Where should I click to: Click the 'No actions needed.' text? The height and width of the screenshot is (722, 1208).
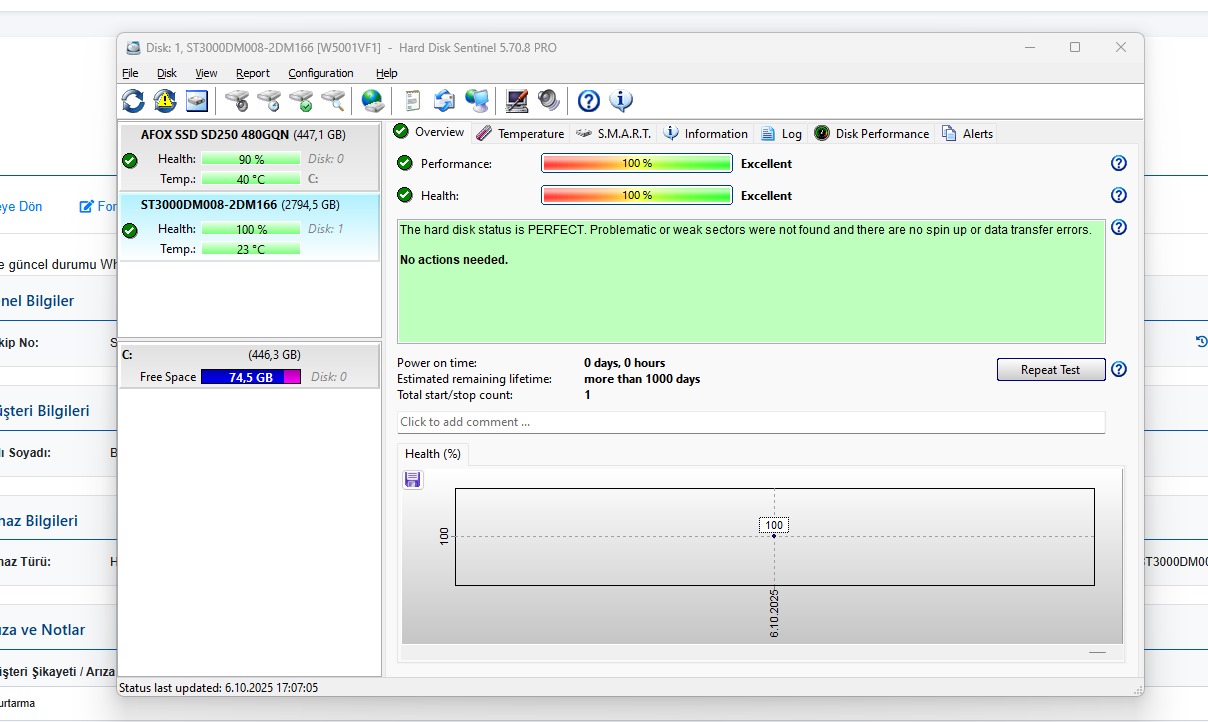click(x=454, y=260)
